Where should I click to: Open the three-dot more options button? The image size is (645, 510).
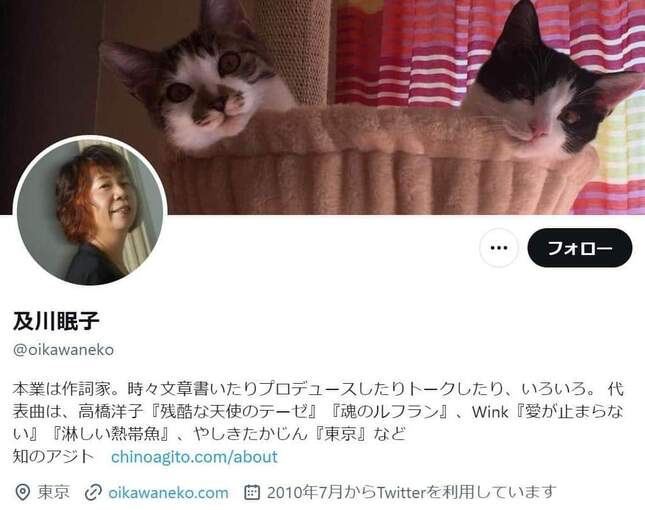coord(499,248)
